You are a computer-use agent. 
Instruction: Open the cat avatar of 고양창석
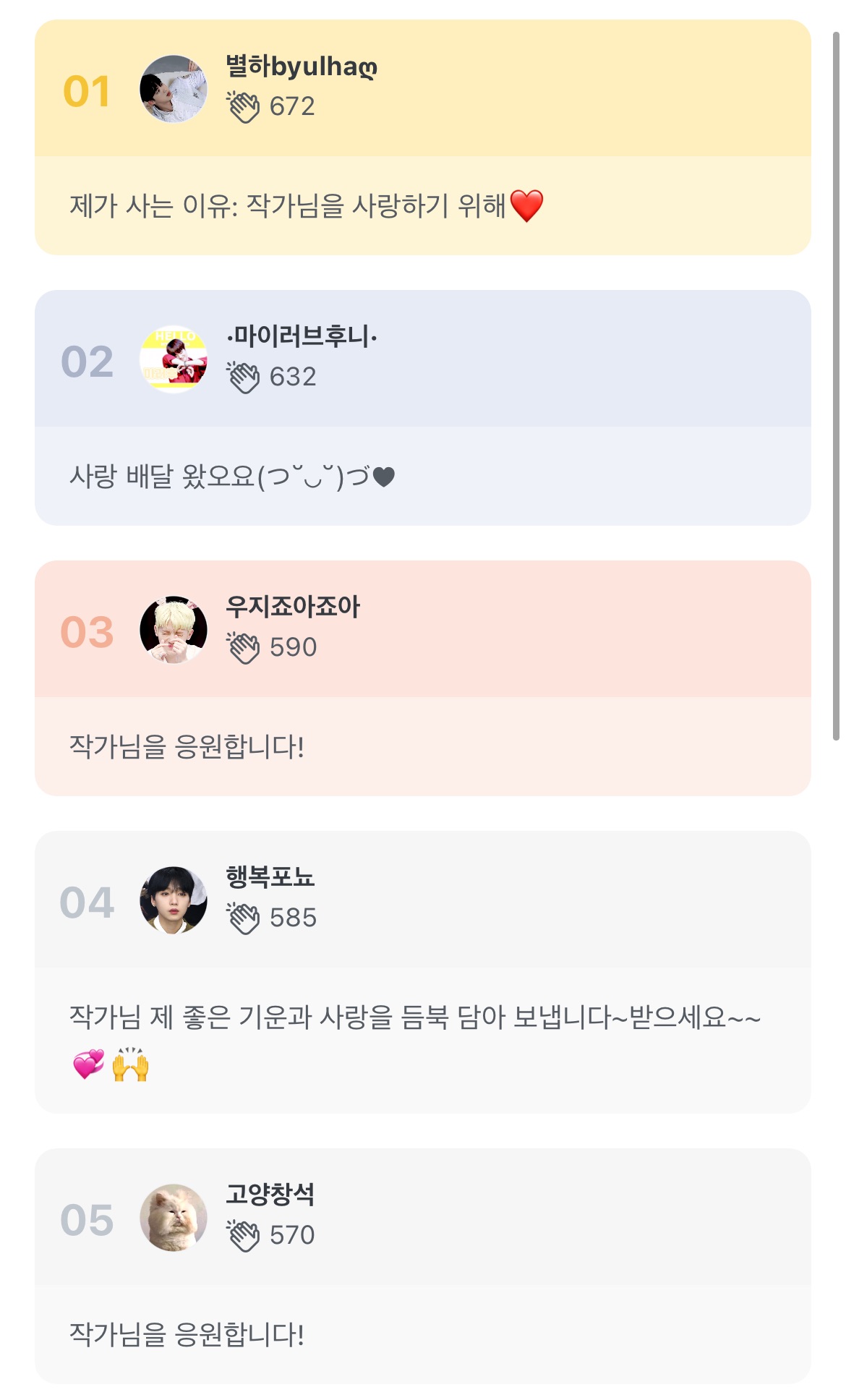tap(174, 1218)
